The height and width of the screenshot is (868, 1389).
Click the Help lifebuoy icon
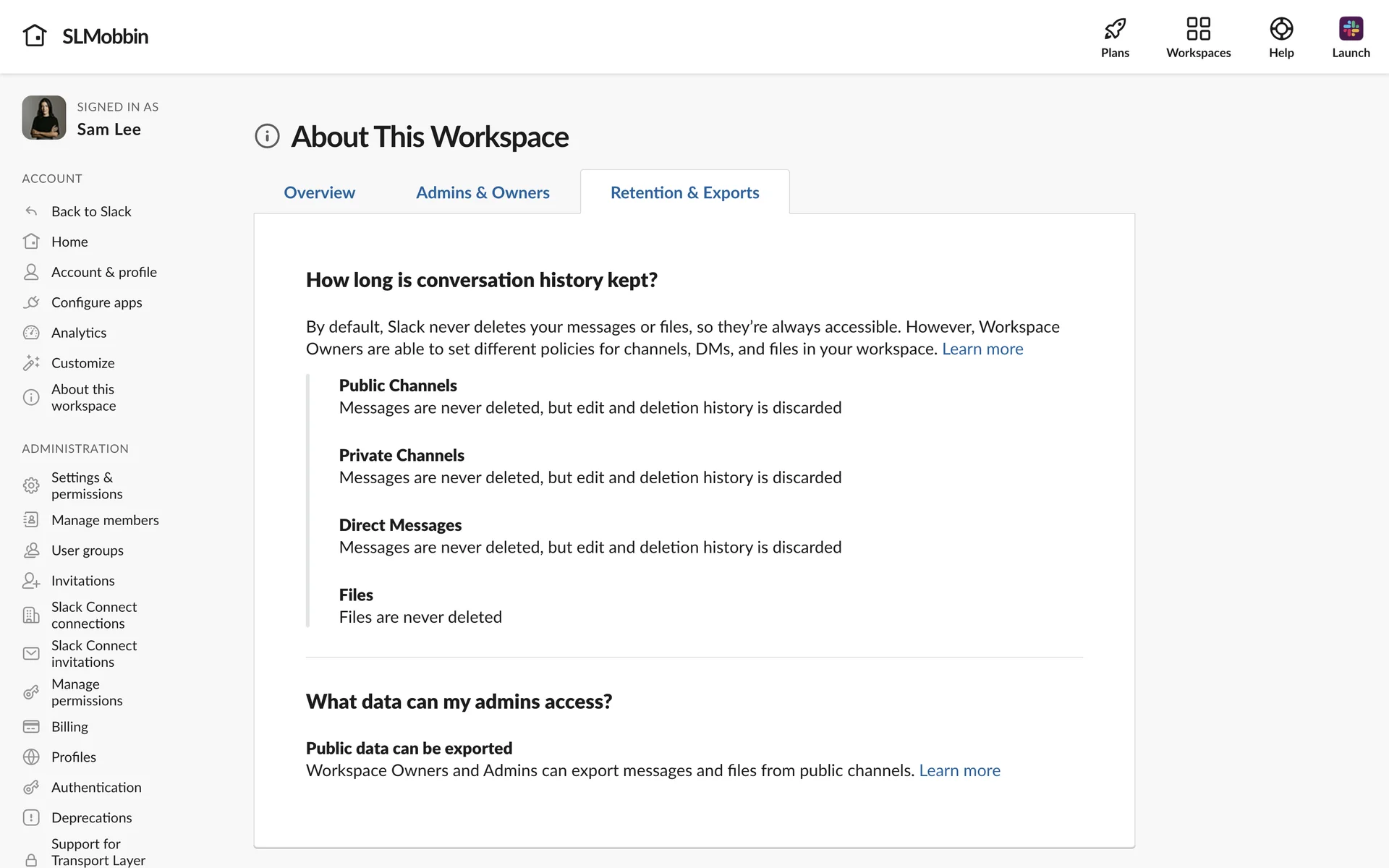(1280, 29)
